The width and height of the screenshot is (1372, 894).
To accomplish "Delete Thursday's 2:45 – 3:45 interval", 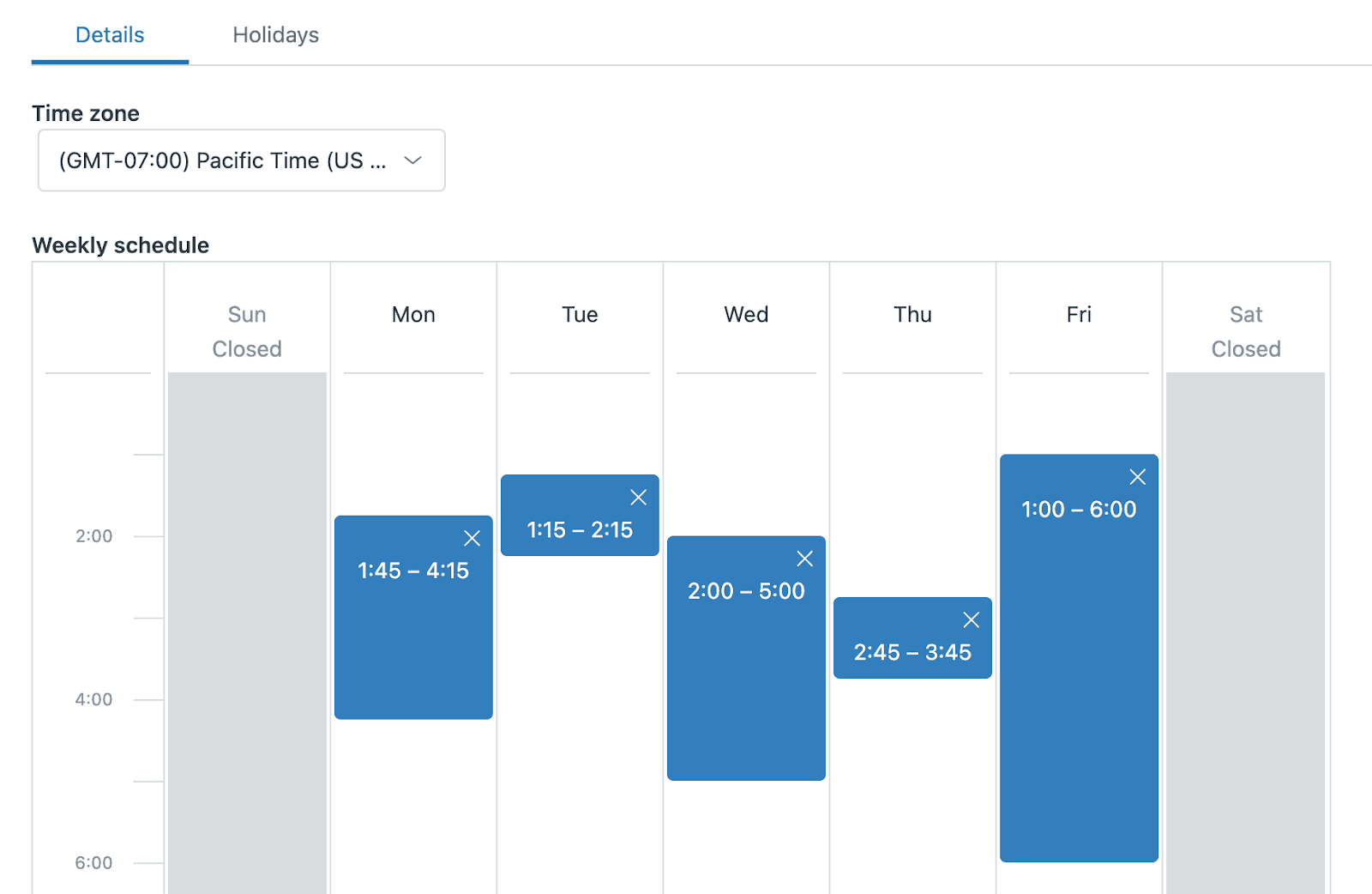I will point(971,619).
